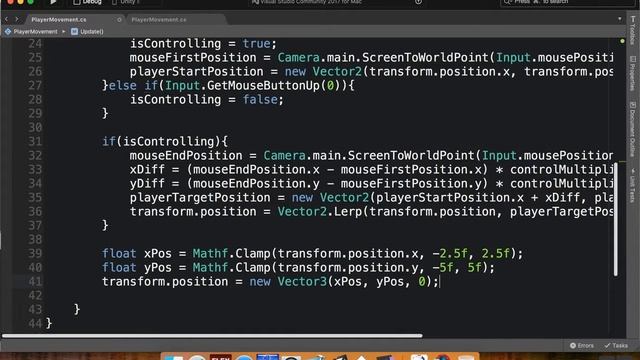Open the Debug configuration dropdown
The image size is (640, 360).
(87, 2)
